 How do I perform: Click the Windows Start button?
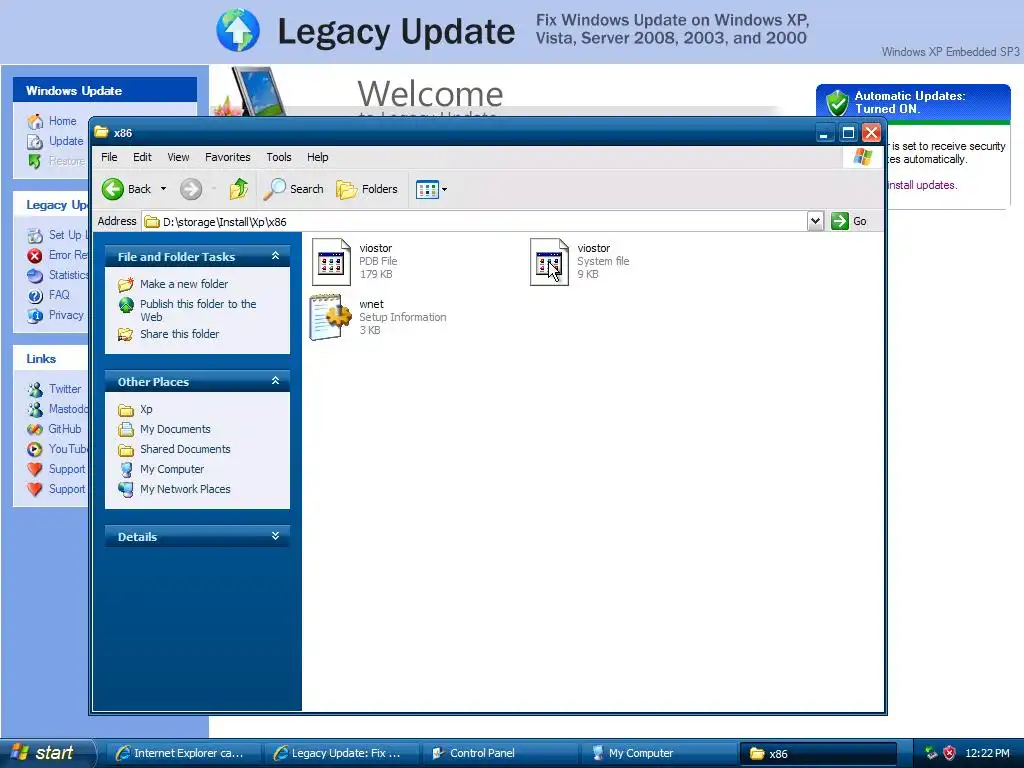tap(47, 753)
